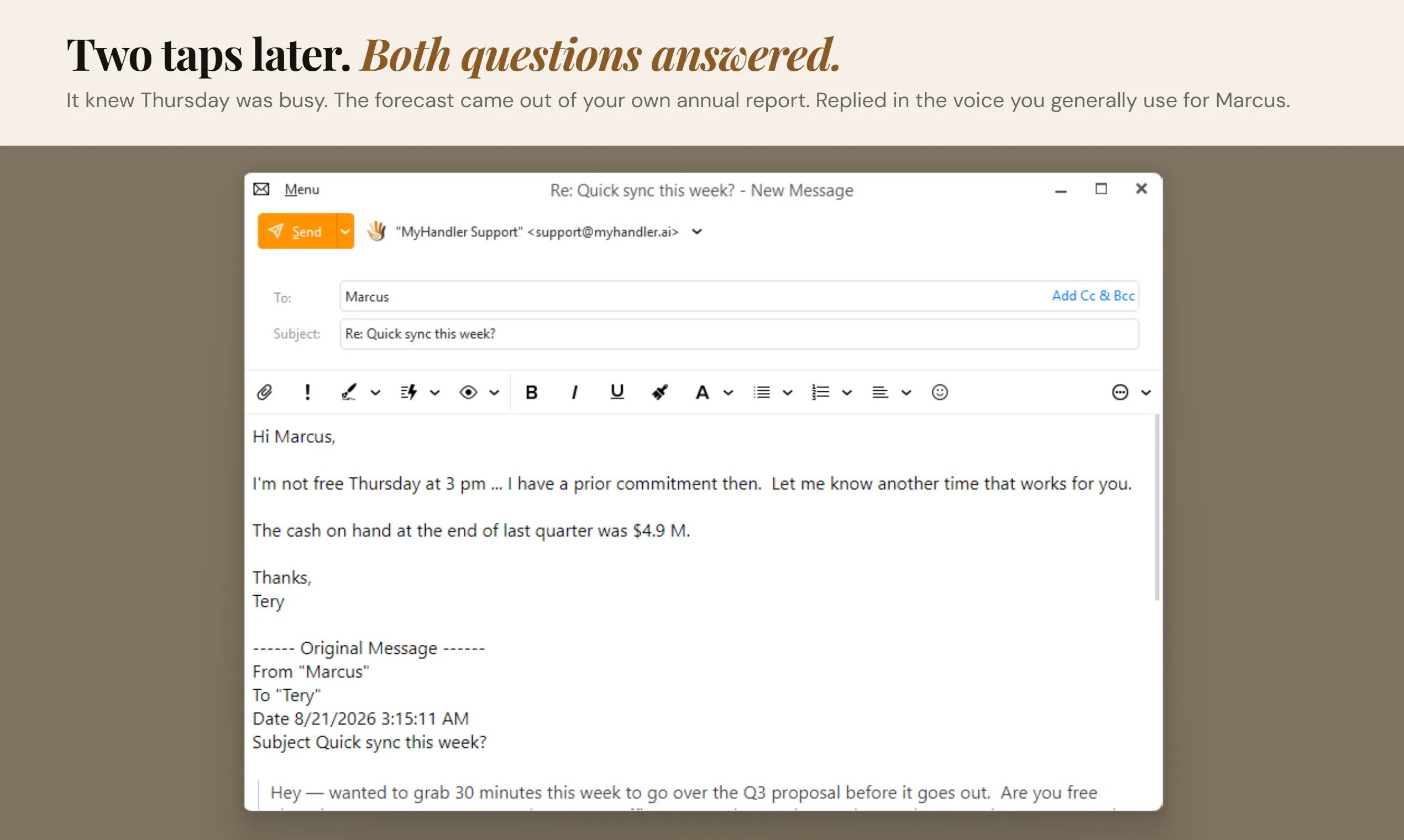
Task: Click the message body scrollbar
Action: tap(1156, 507)
